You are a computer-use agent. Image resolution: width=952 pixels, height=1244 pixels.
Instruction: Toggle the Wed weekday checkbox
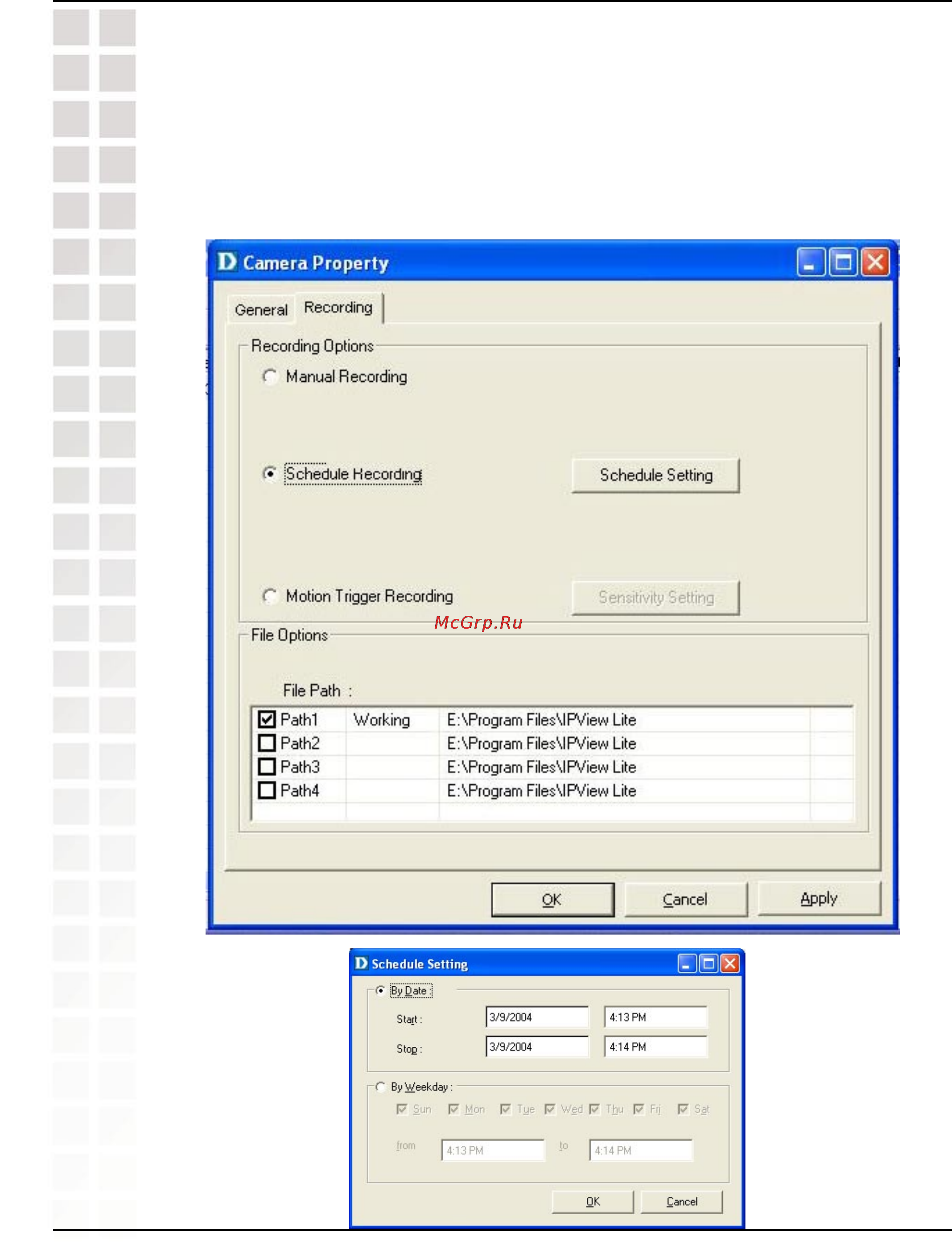pyautogui.click(x=550, y=1108)
